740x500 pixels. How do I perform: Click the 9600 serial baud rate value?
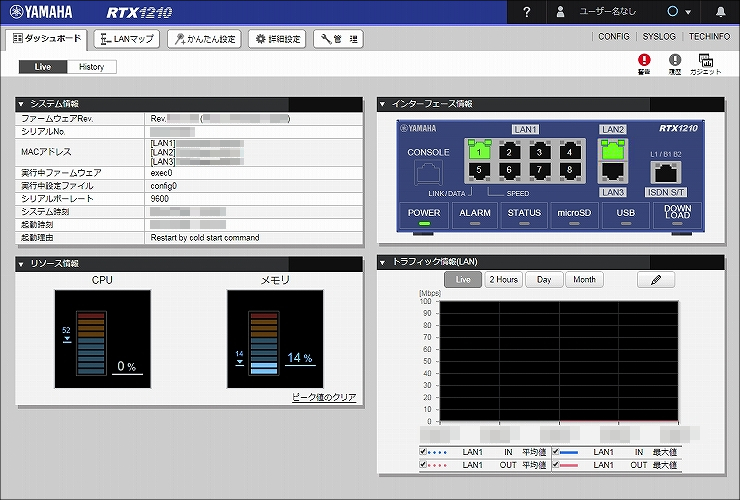pyautogui.click(x=160, y=199)
